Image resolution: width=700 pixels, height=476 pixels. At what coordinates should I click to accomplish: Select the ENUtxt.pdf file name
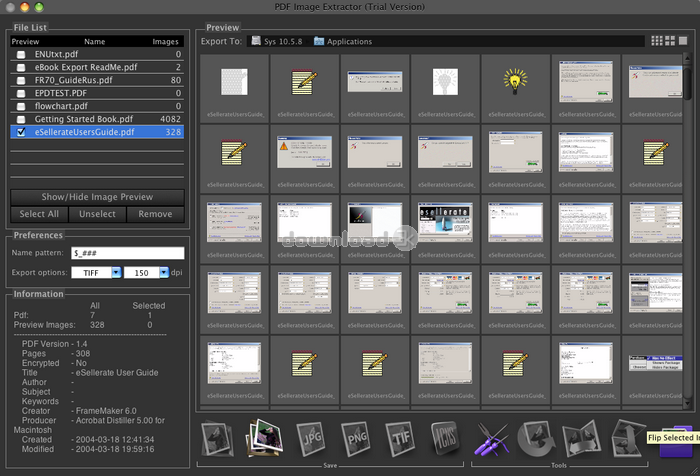tap(56, 54)
